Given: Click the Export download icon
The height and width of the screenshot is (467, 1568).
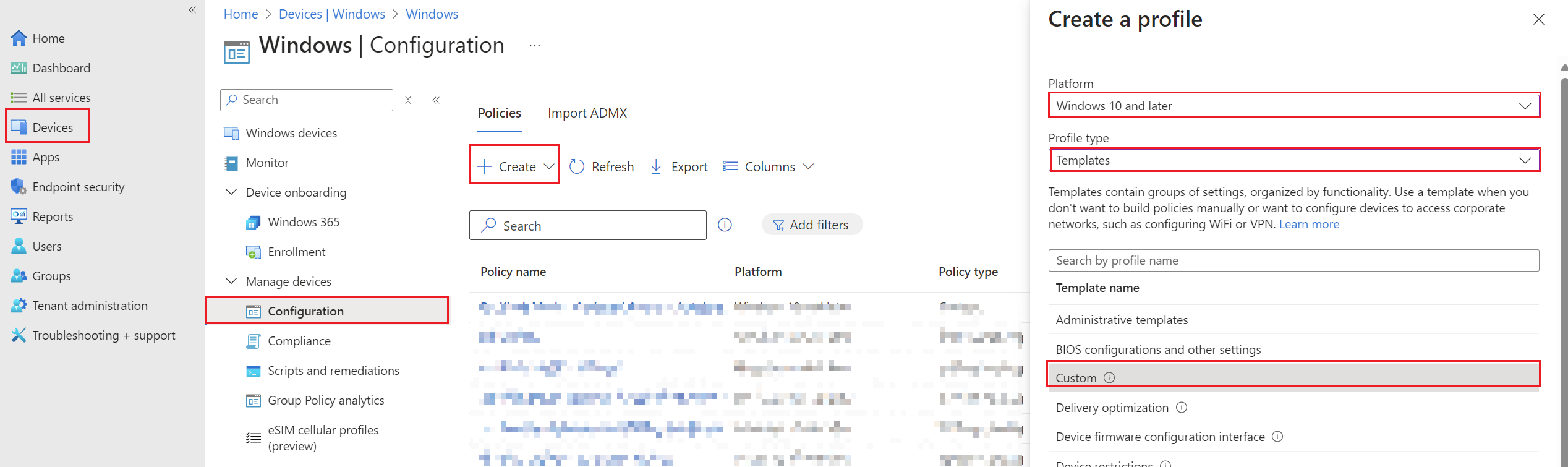Looking at the screenshot, I should pos(656,167).
